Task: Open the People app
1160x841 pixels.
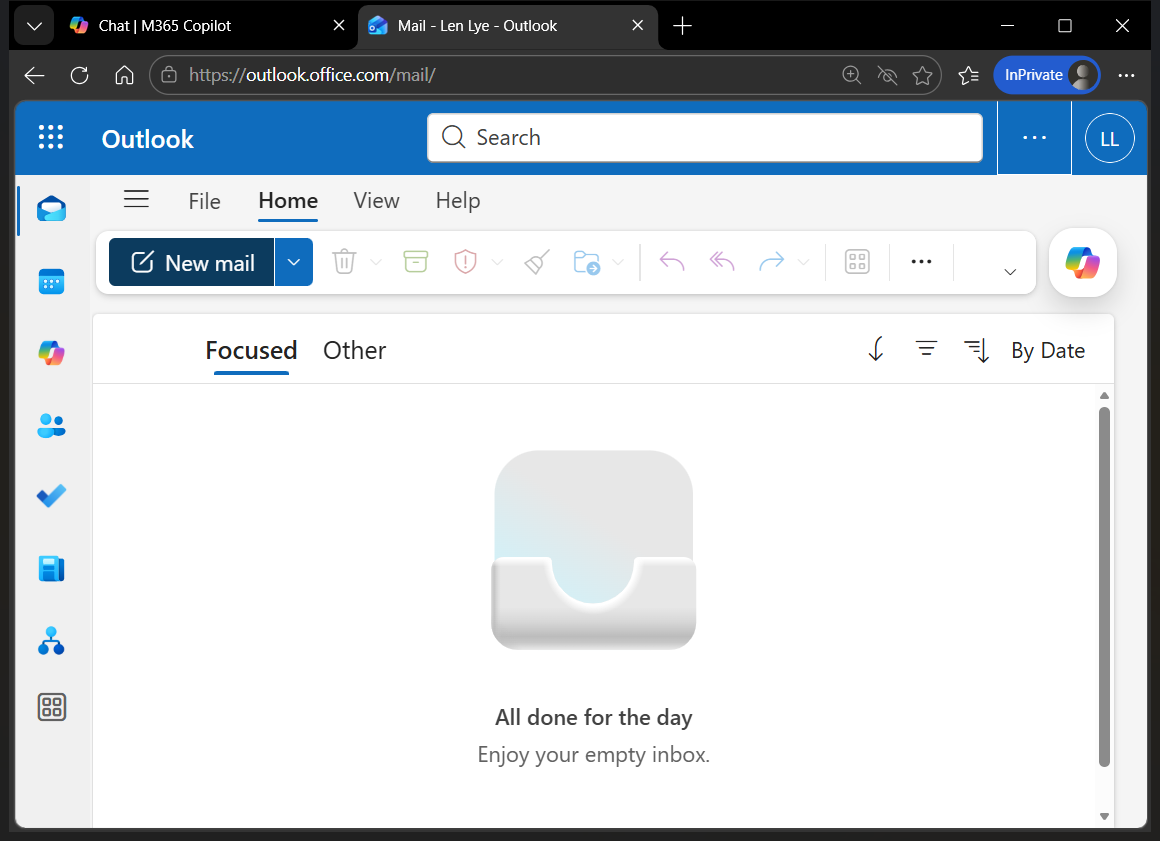Action: pyautogui.click(x=51, y=425)
